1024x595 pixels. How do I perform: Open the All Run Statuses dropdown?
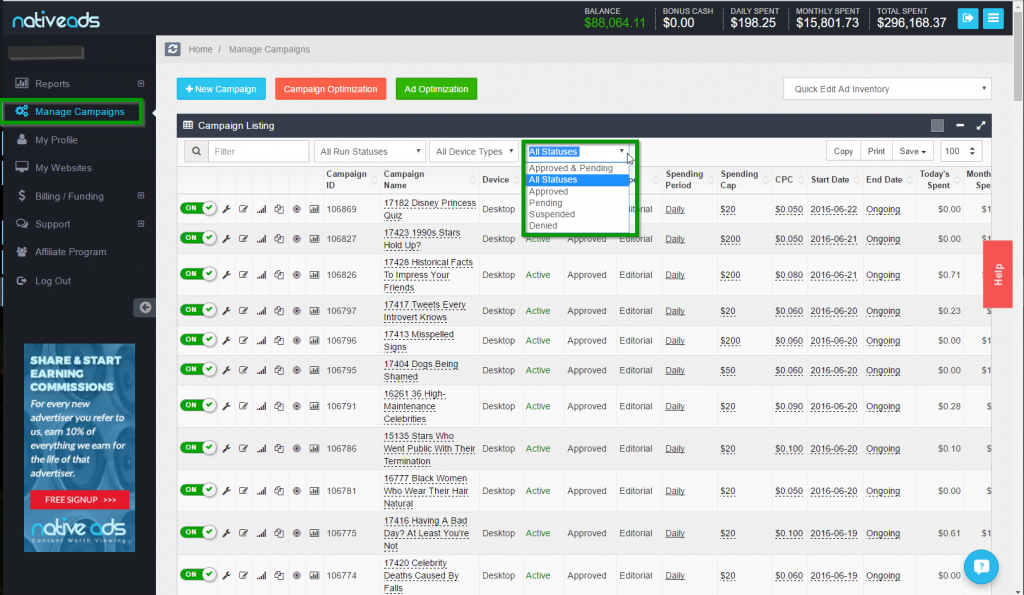[x=370, y=152]
